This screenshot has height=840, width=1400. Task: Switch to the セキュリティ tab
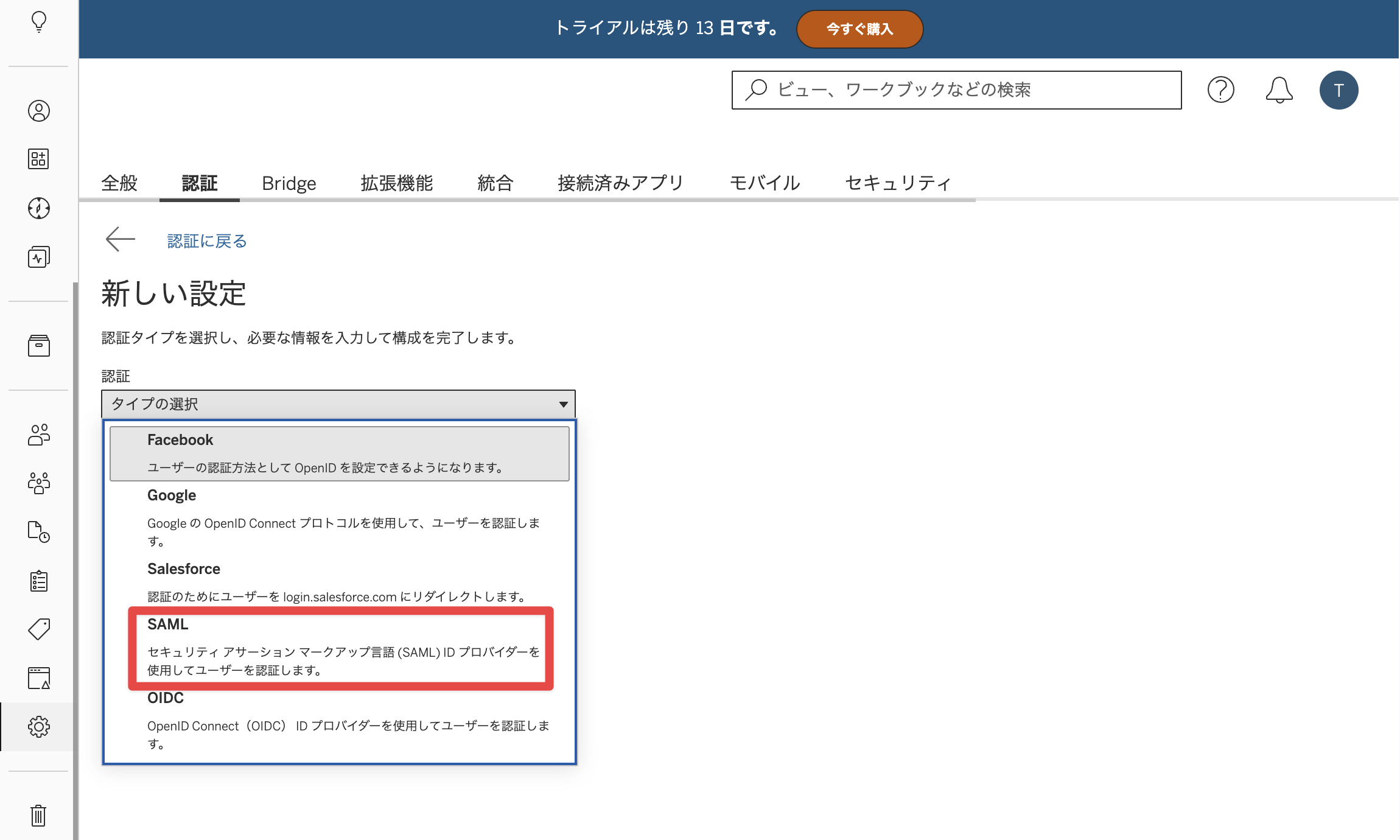tap(898, 183)
